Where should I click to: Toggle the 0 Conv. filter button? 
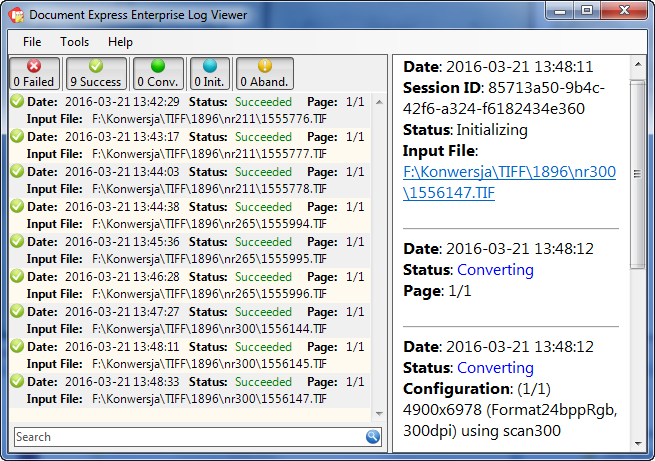158,73
